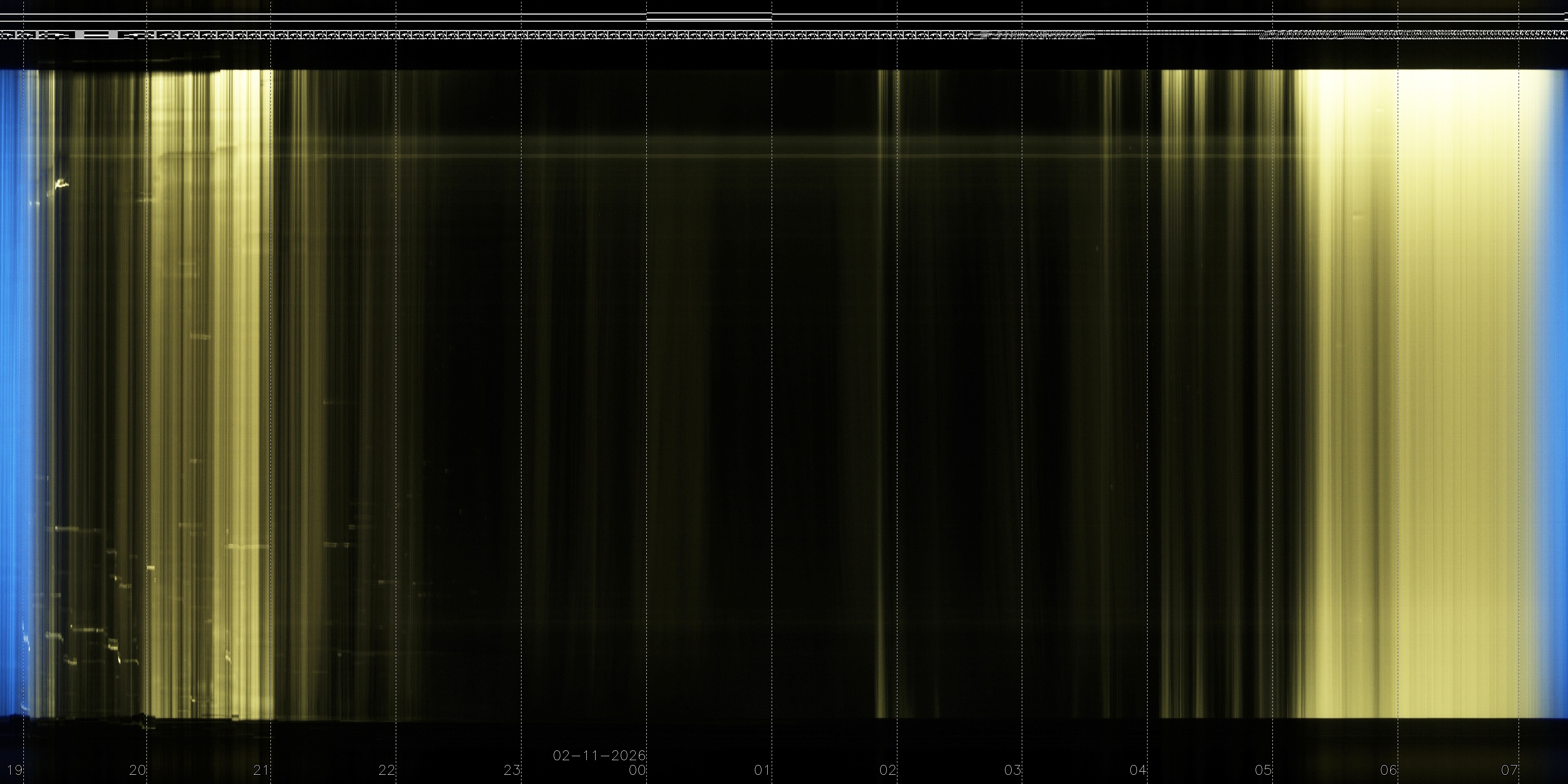Viewport: 1568px width, 784px height.
Task: Click the 00 midnight hour label
Action: coord(638,770)
